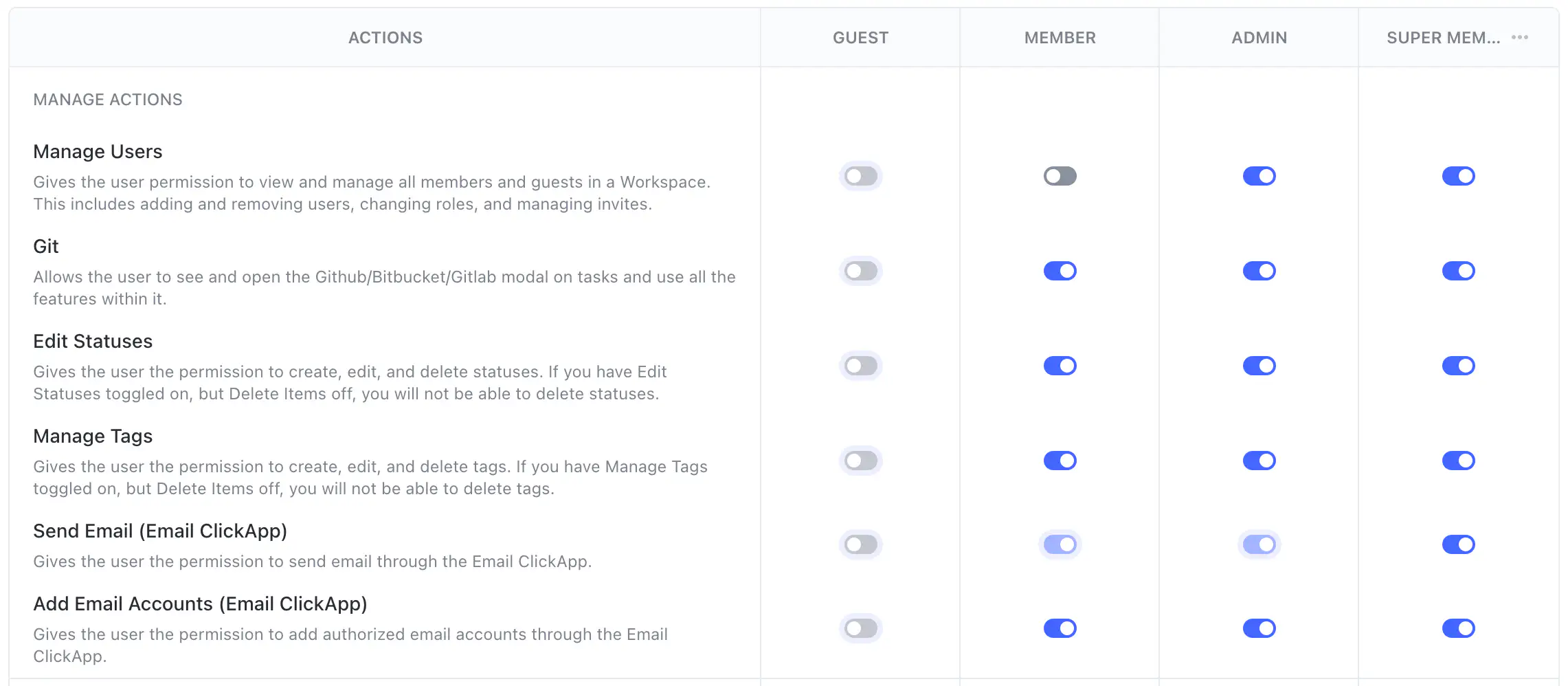Click the Send Email description text
This screenshot has width=1568, height=686.
[x=313, y=562]
